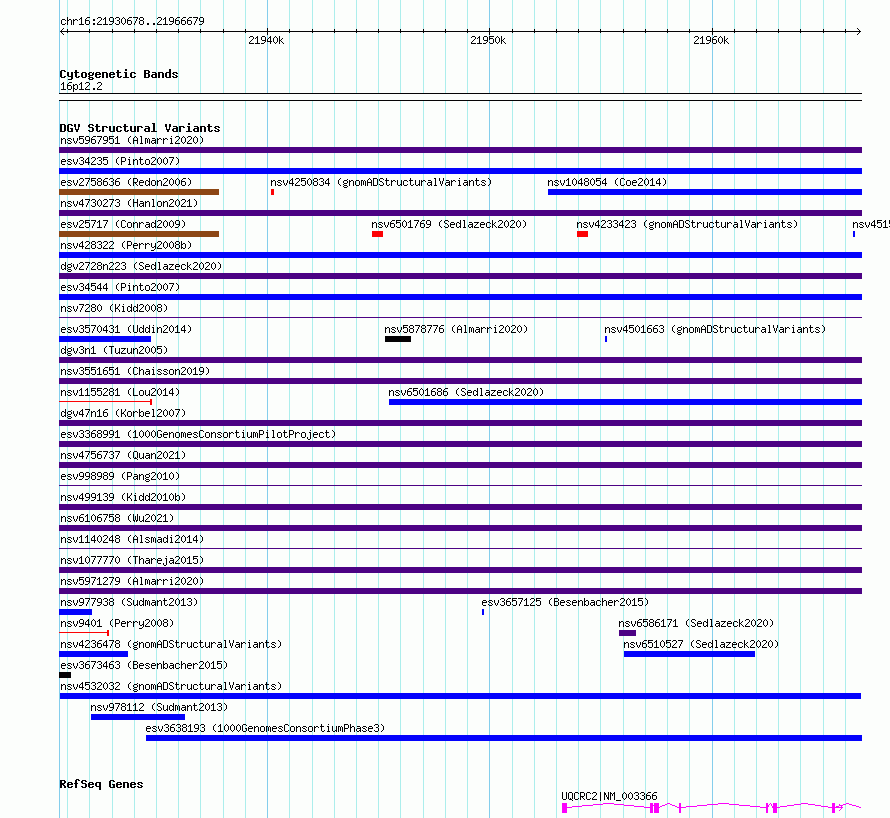Click the ruler's left arrow end

(62, 31)
